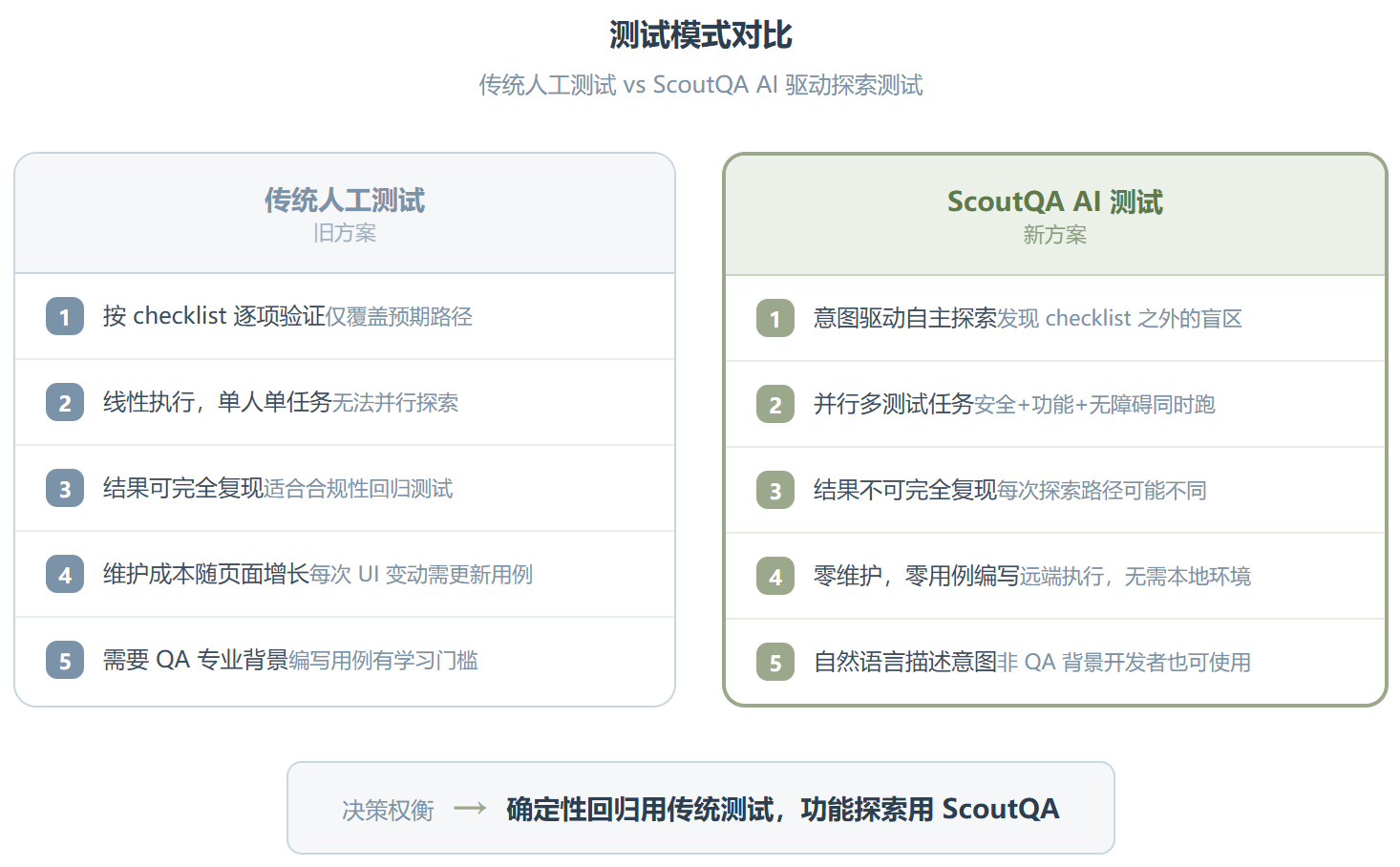This screenshot has height=867, width=1400.
Task: Select text 编写用例有学习门槛
Action: tap(383, 661)
